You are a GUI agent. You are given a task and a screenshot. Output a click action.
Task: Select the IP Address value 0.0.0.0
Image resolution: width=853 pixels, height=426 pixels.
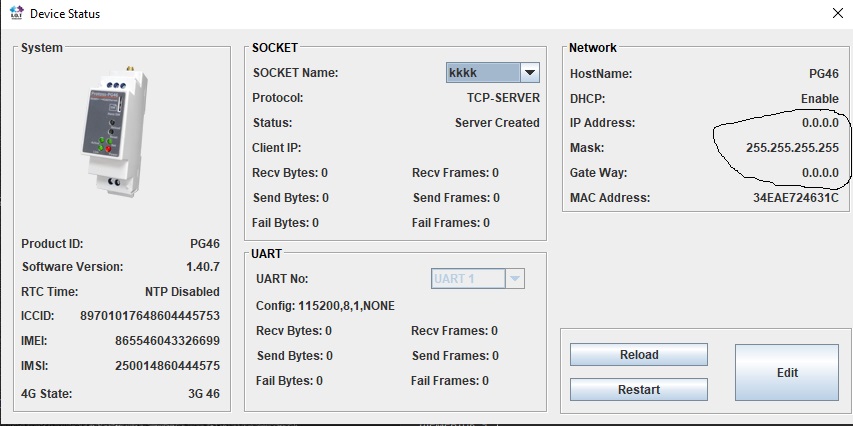pos(820,123)
